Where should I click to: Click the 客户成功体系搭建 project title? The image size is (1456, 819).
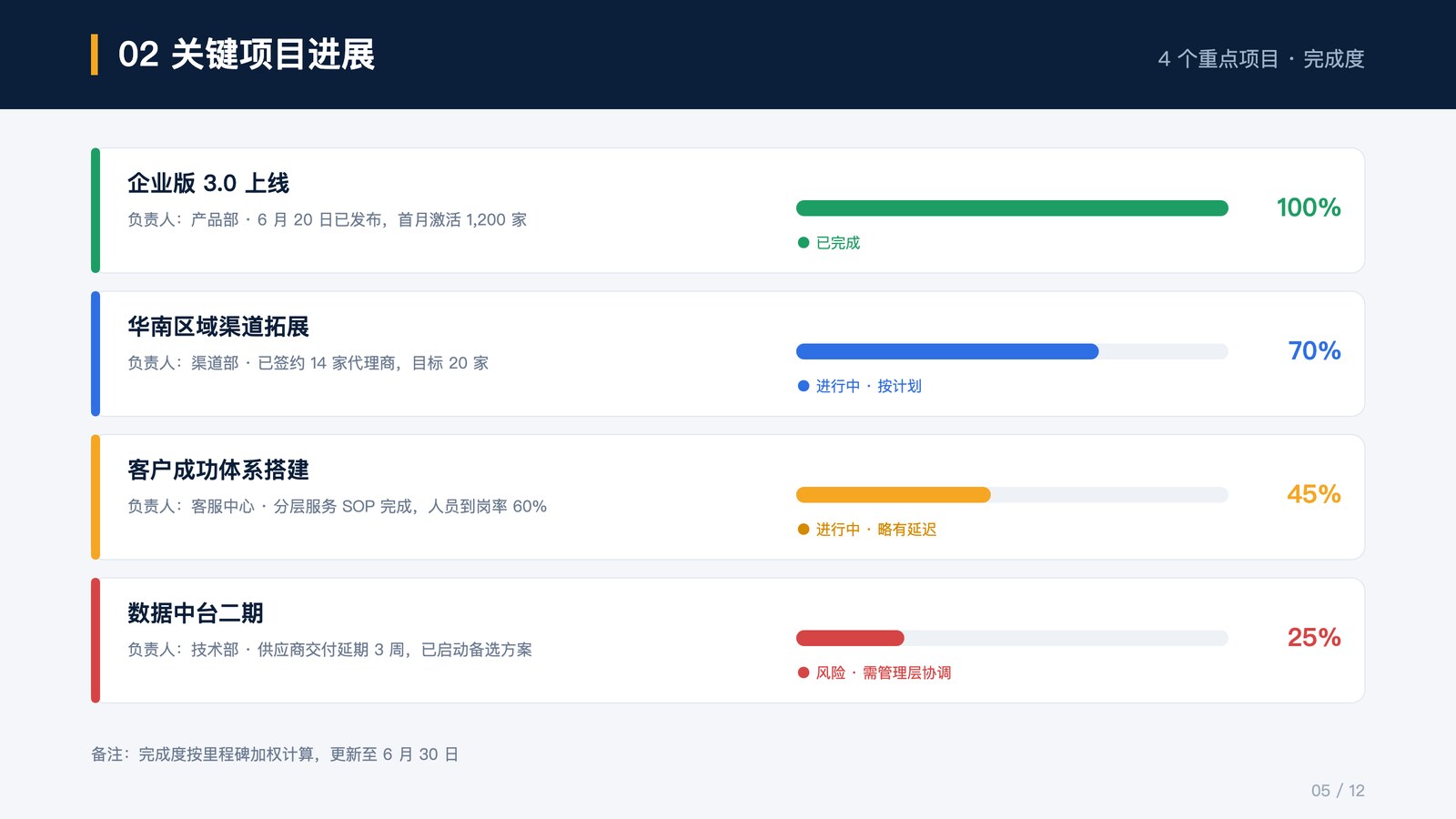218,470
